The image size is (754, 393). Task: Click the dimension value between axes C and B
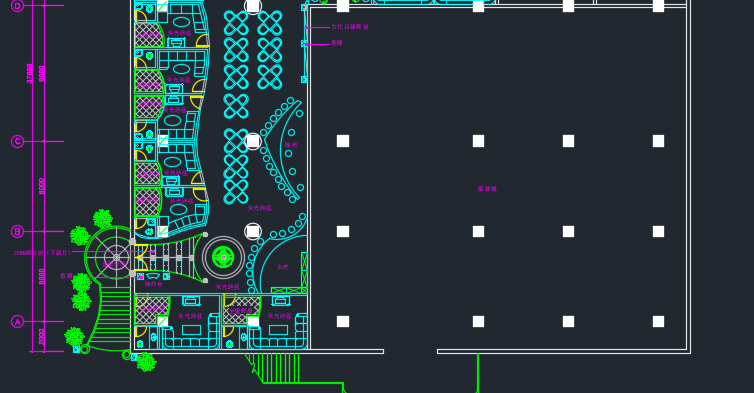tap(42, 186)
